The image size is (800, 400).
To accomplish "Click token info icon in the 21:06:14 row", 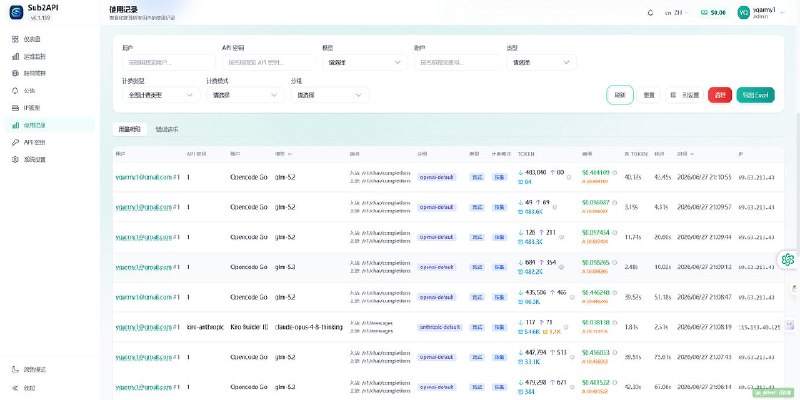I will (572, 387).
